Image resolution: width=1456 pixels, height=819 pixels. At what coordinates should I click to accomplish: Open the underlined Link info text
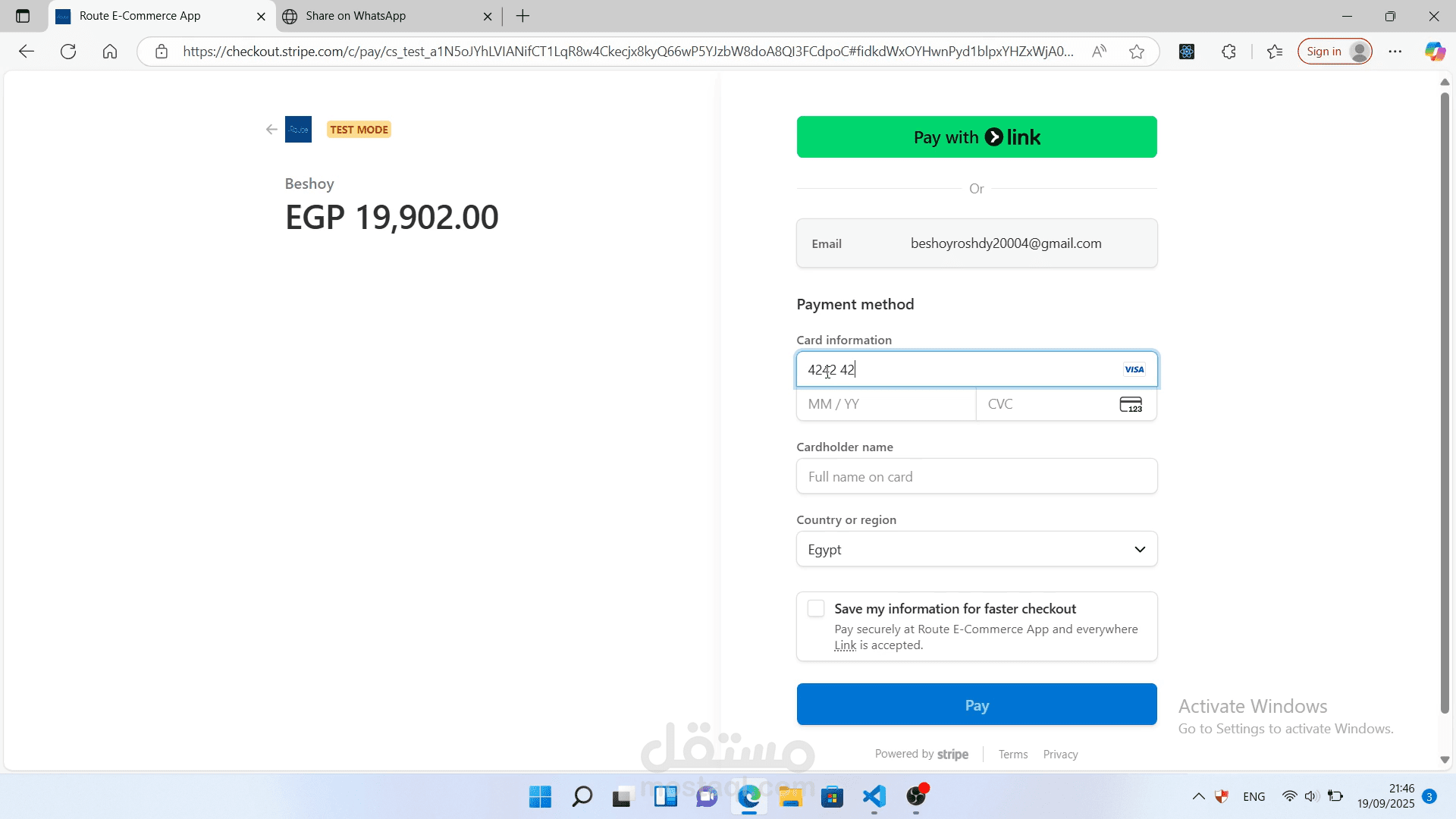click(845, 645)
